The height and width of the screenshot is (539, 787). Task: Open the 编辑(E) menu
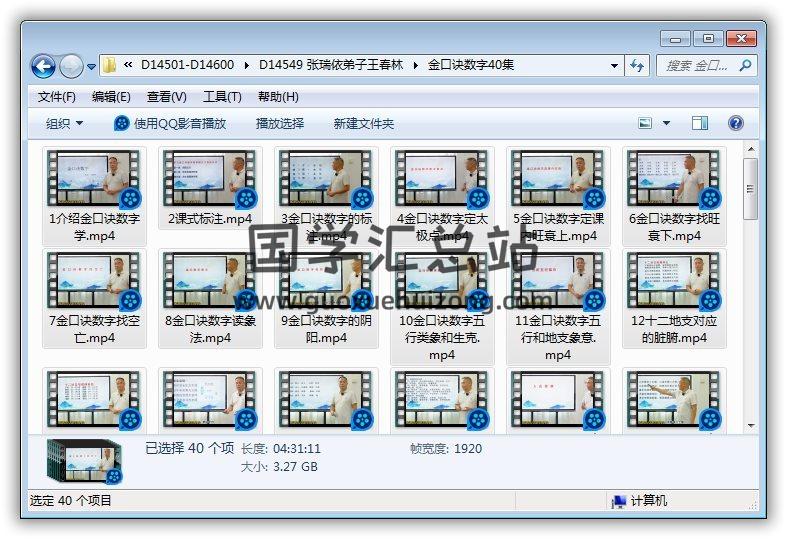pyautogui.click(x=111, y=97)
